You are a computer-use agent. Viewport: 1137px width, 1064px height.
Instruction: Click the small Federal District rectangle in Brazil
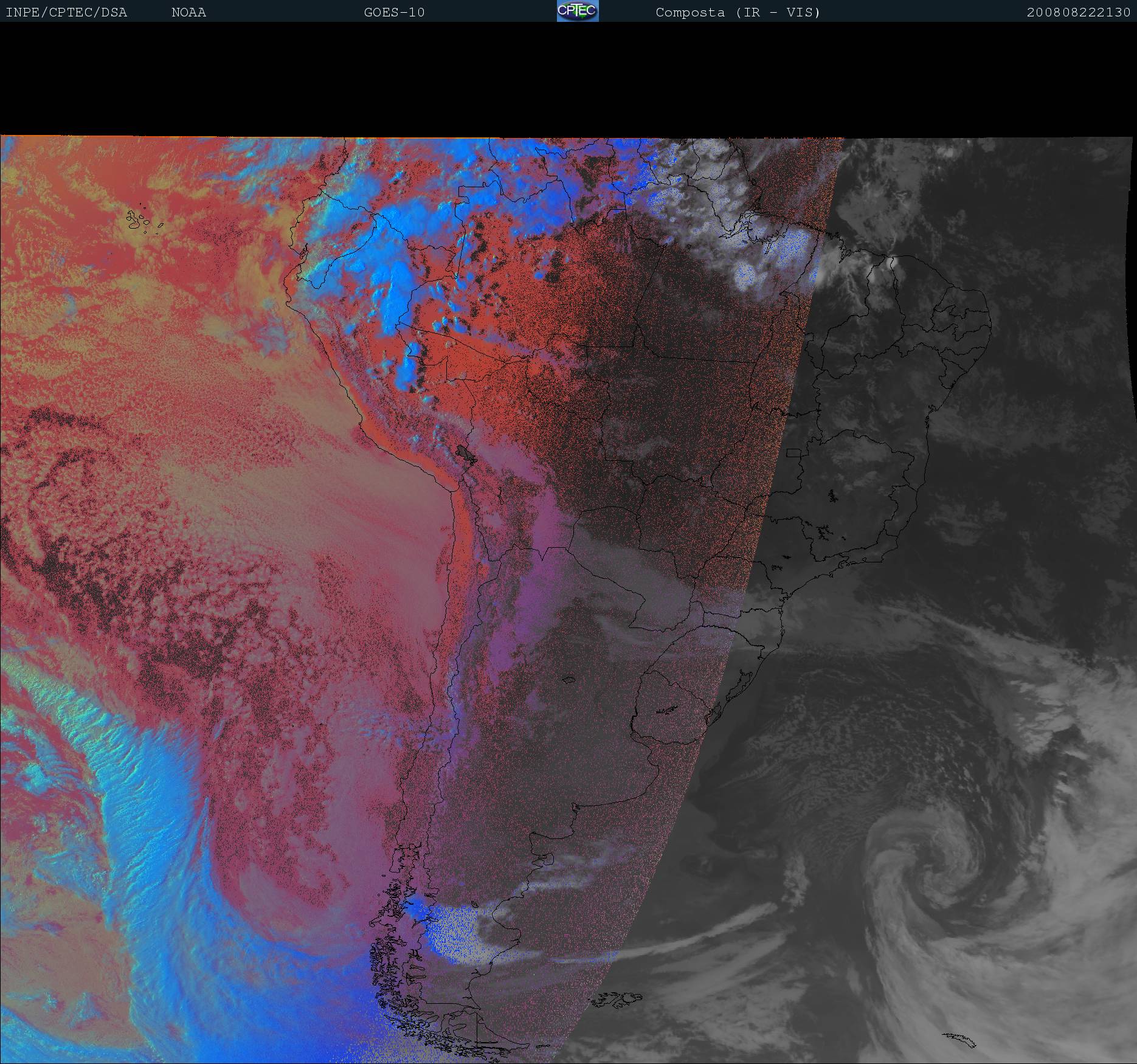click(x=794, y=452)
